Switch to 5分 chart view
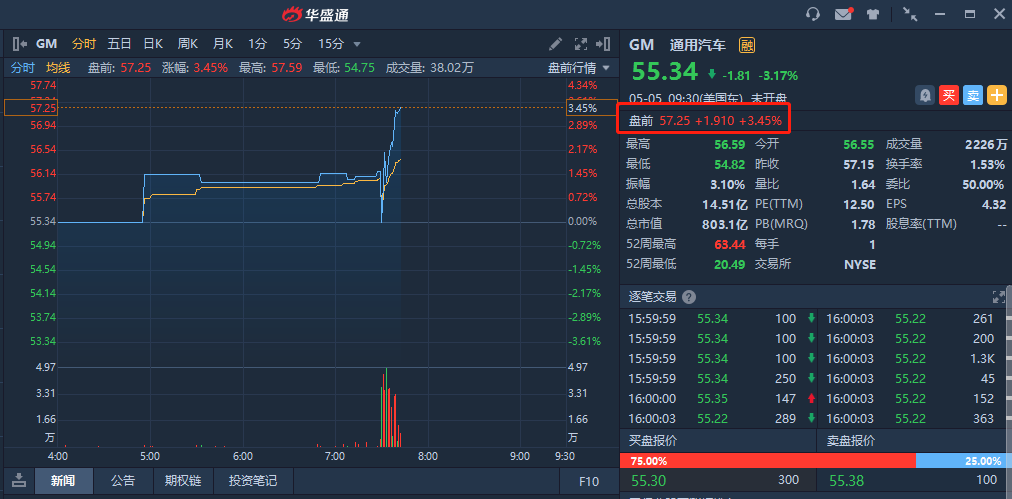The width and height of the screenshot is (1012, 499). pos(292,44)
